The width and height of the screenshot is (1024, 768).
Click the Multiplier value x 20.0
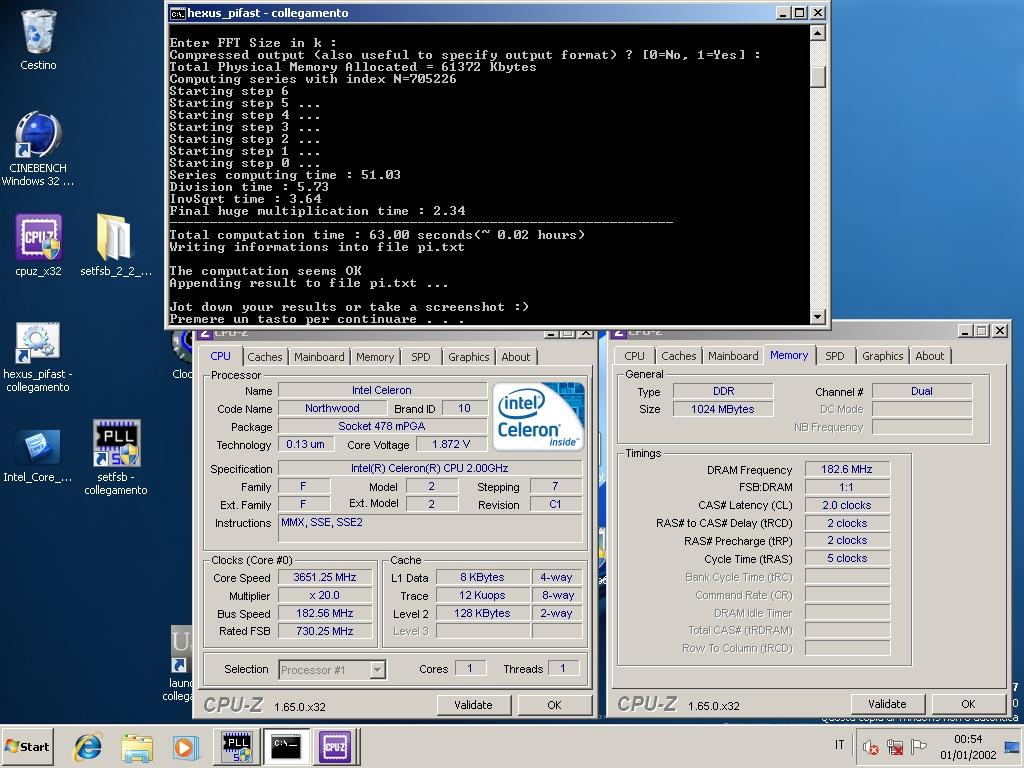pyautogui.click(x=325, y=596)
